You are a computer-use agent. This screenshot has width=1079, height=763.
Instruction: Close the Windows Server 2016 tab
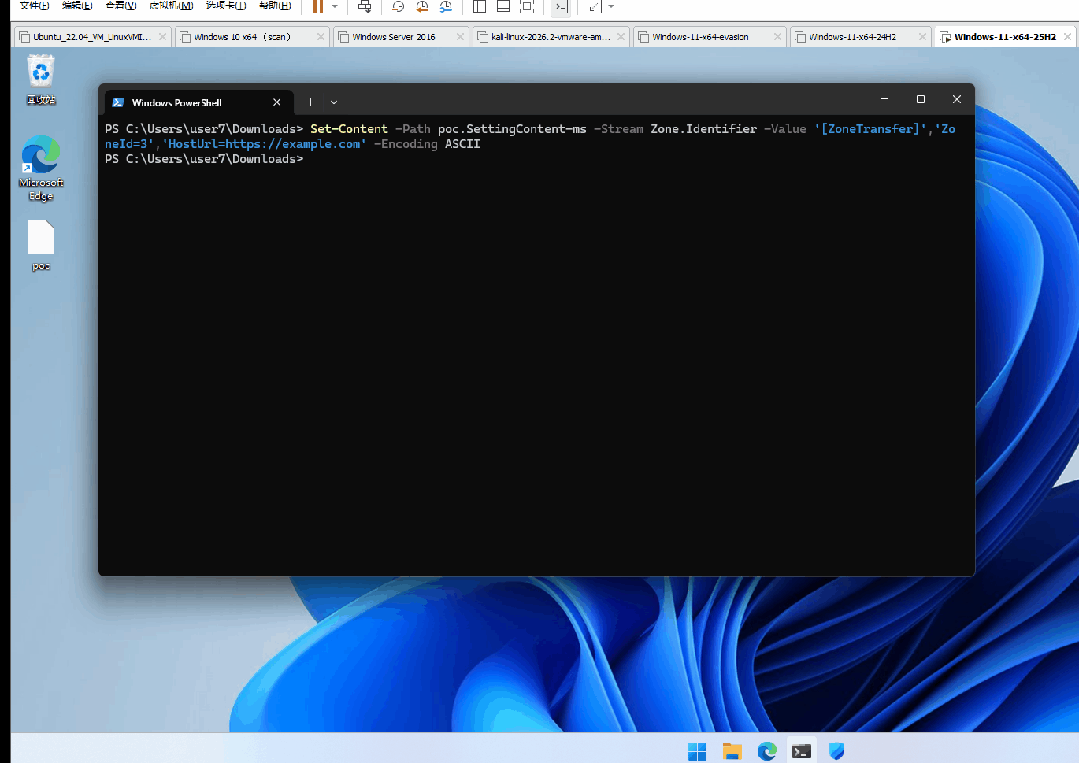tap(460, 36)
